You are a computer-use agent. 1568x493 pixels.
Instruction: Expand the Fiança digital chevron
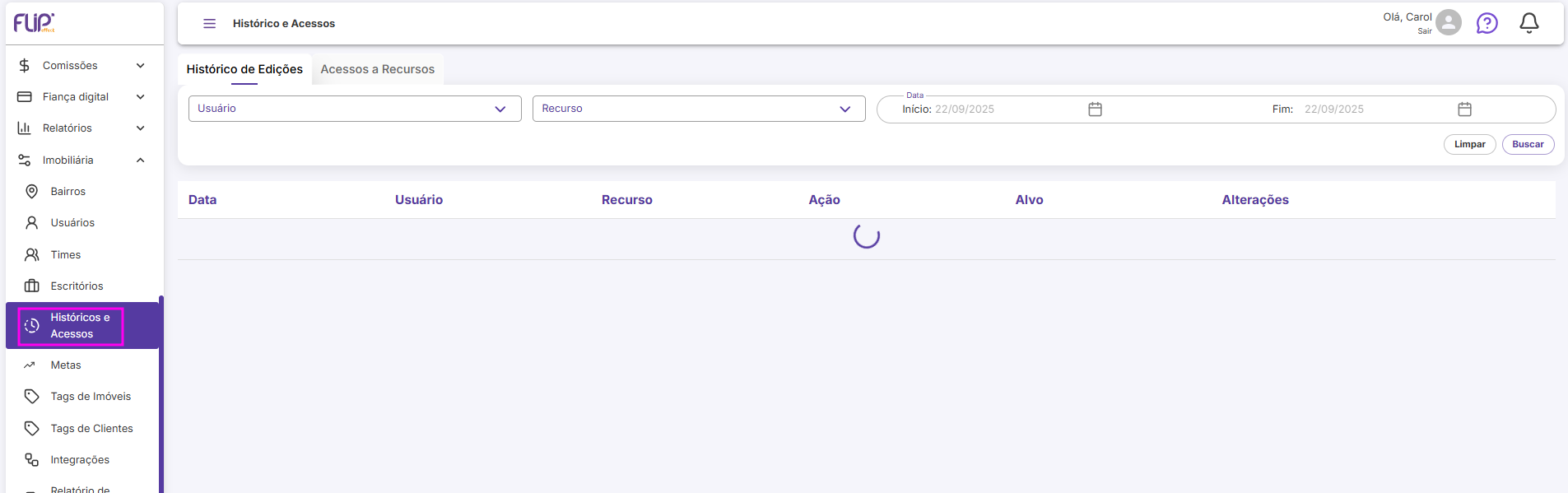[141, 97]
